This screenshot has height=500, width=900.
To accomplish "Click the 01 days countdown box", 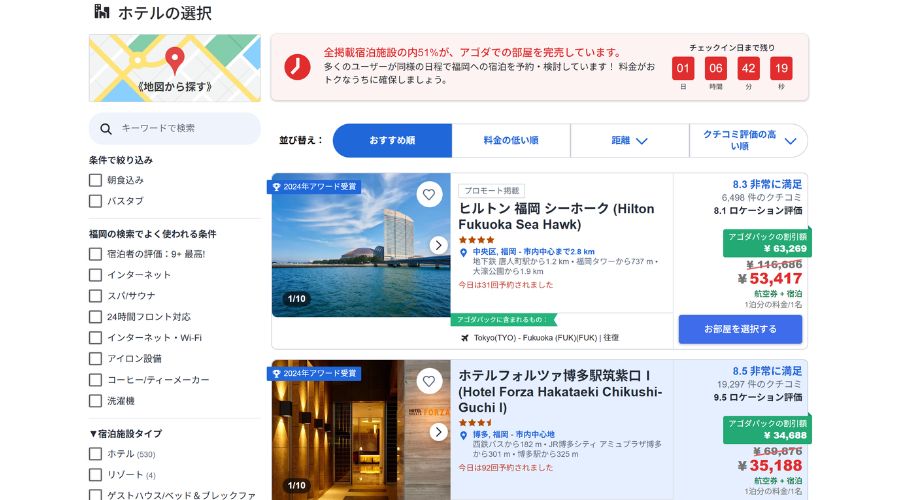I will coord(683,68).
